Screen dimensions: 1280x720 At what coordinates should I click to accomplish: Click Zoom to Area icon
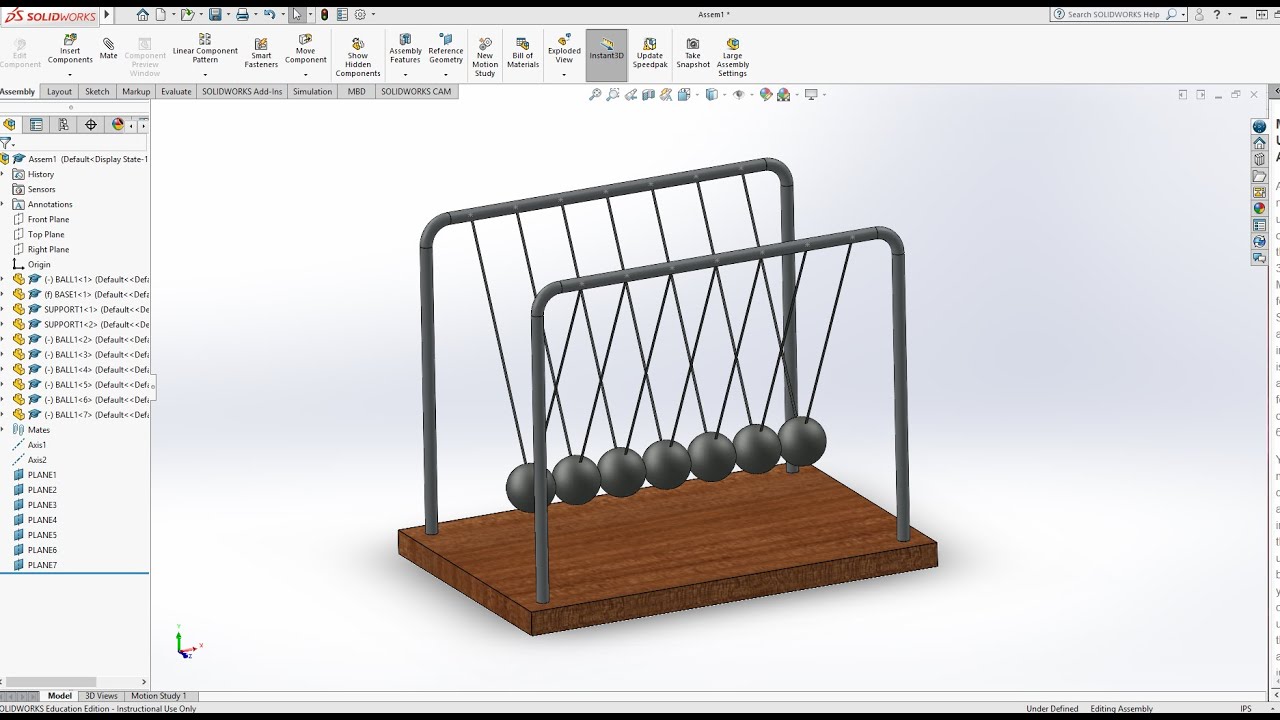click(x=613, y=95)
